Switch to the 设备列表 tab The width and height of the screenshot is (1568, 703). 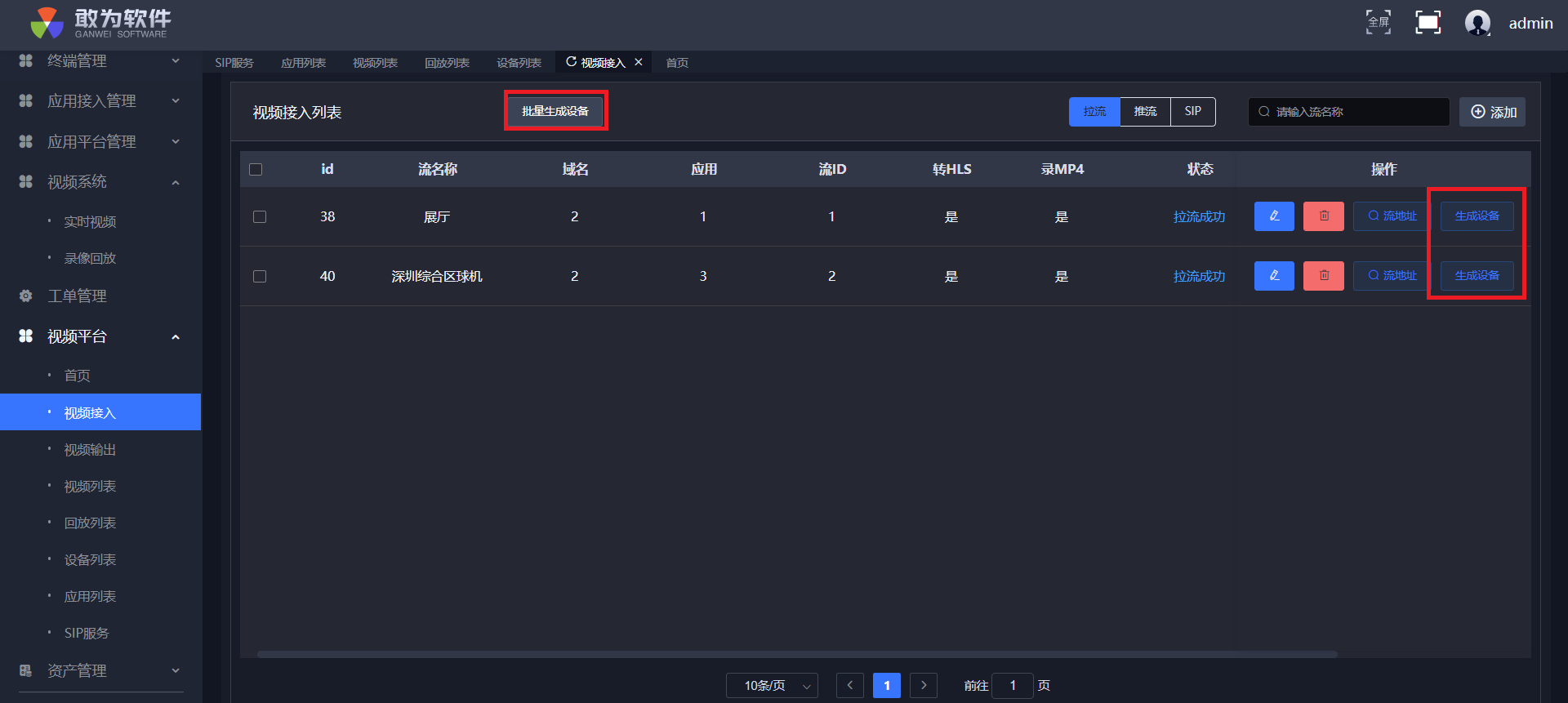click(519, 63)
